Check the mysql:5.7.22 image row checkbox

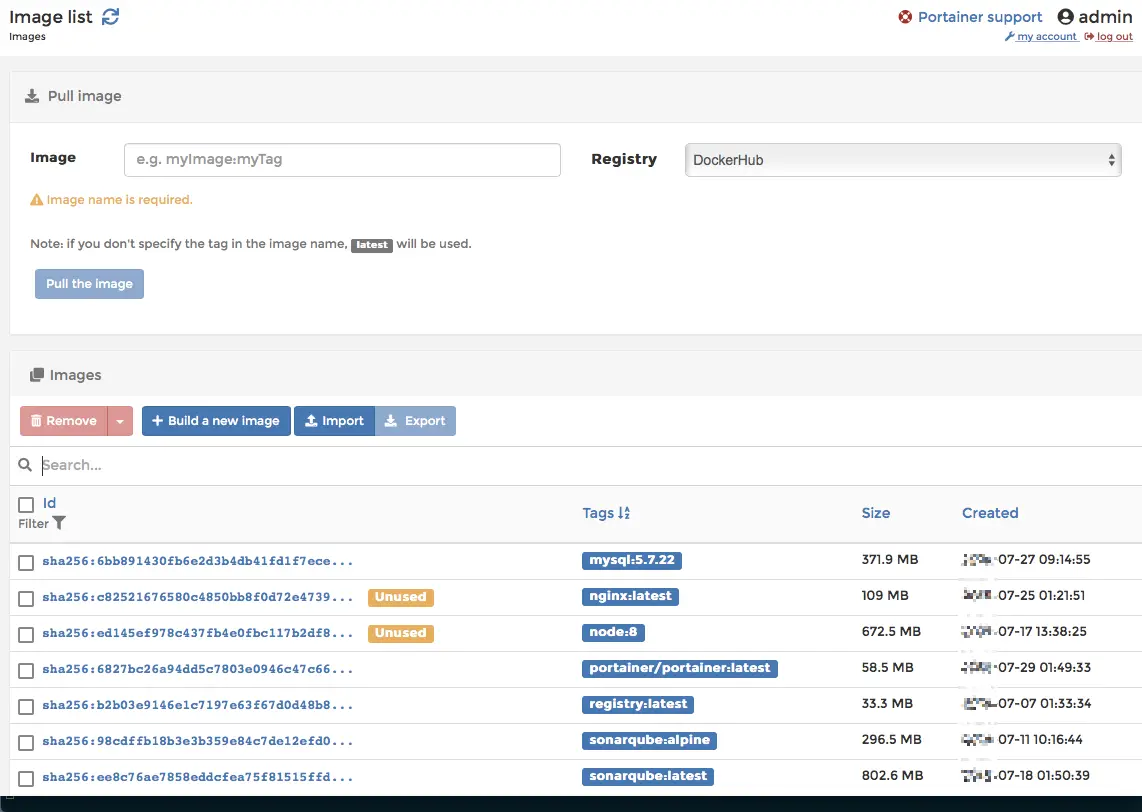click(26, 562)
